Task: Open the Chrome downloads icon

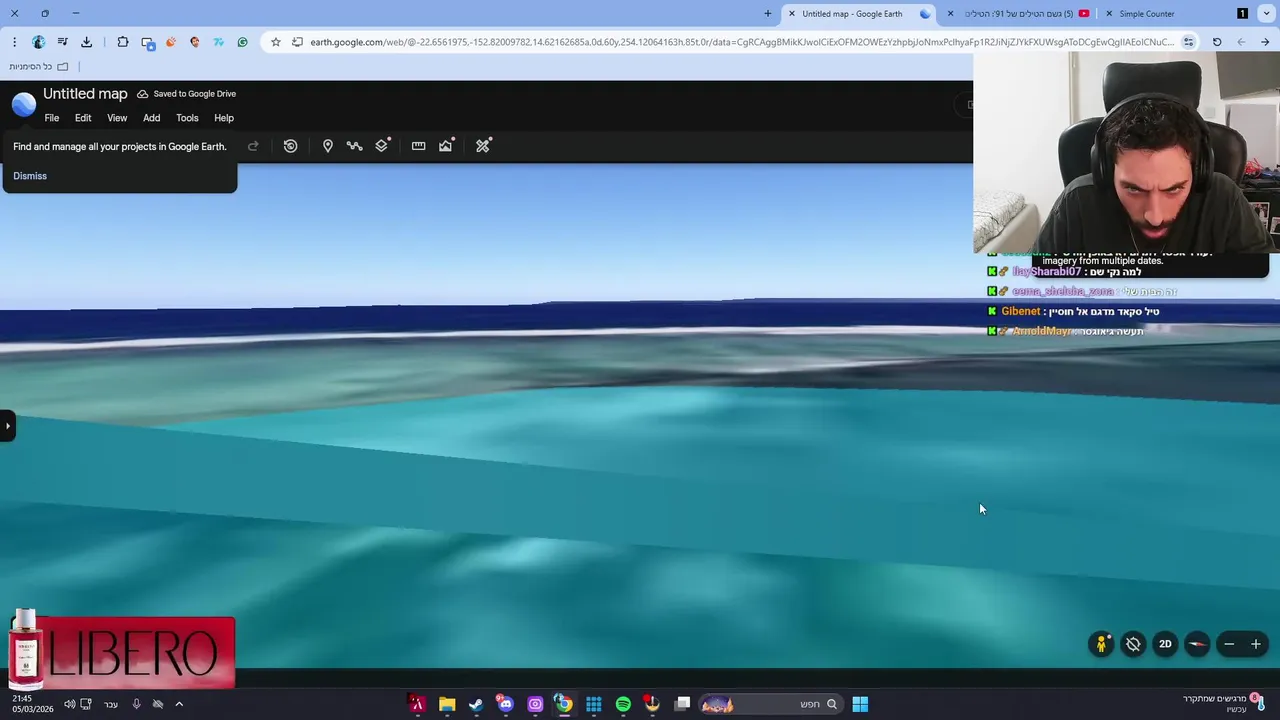Action: (x=86, y=42)
